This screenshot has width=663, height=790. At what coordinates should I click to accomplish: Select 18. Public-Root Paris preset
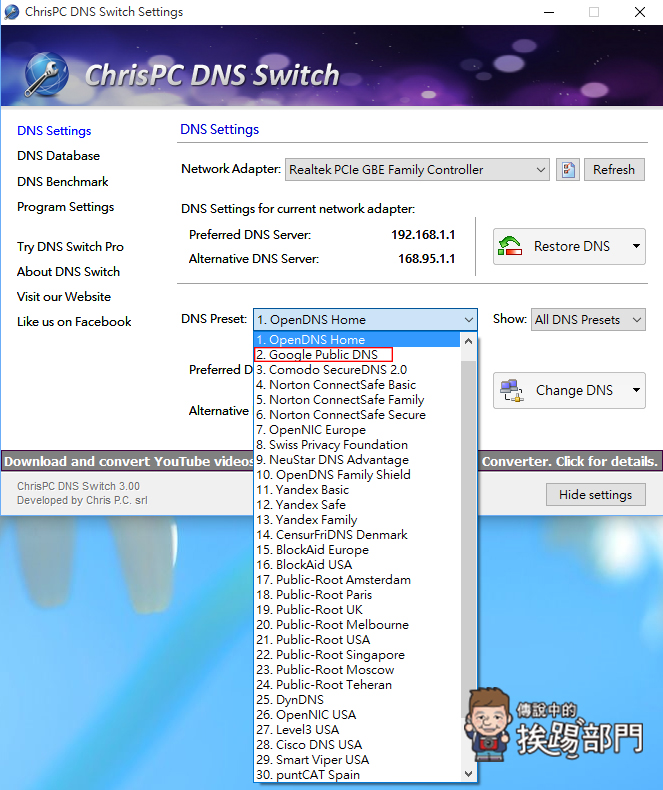point(357,595)
